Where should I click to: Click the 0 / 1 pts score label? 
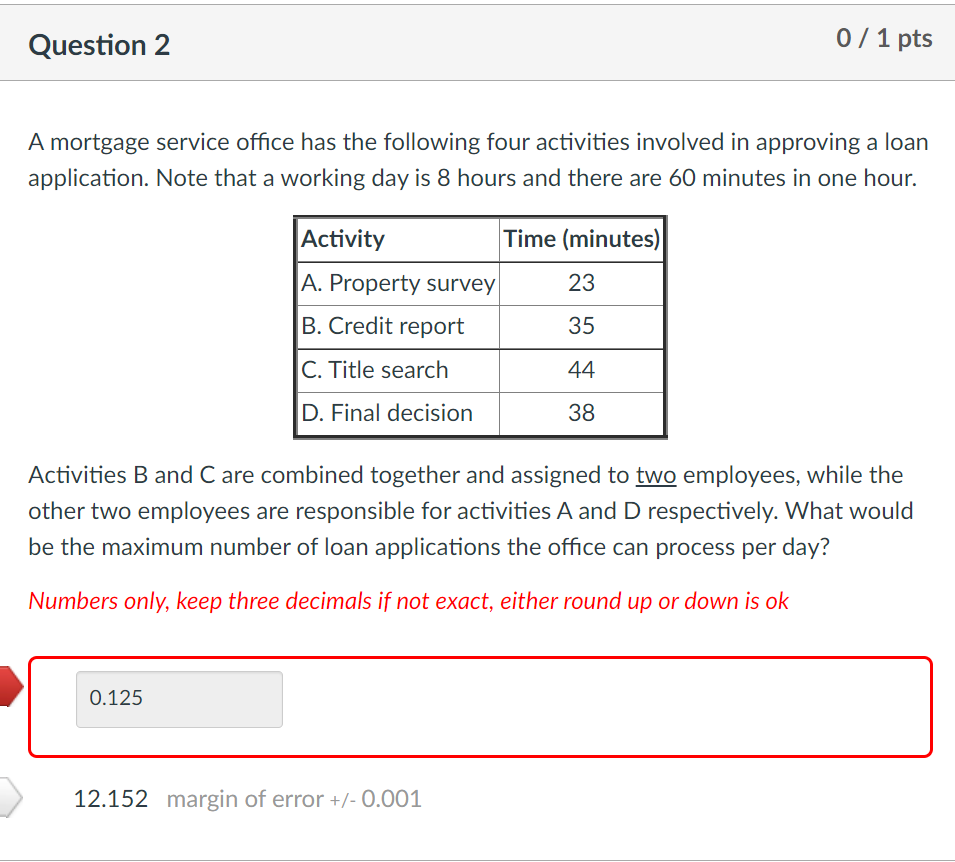coord(883,39)
